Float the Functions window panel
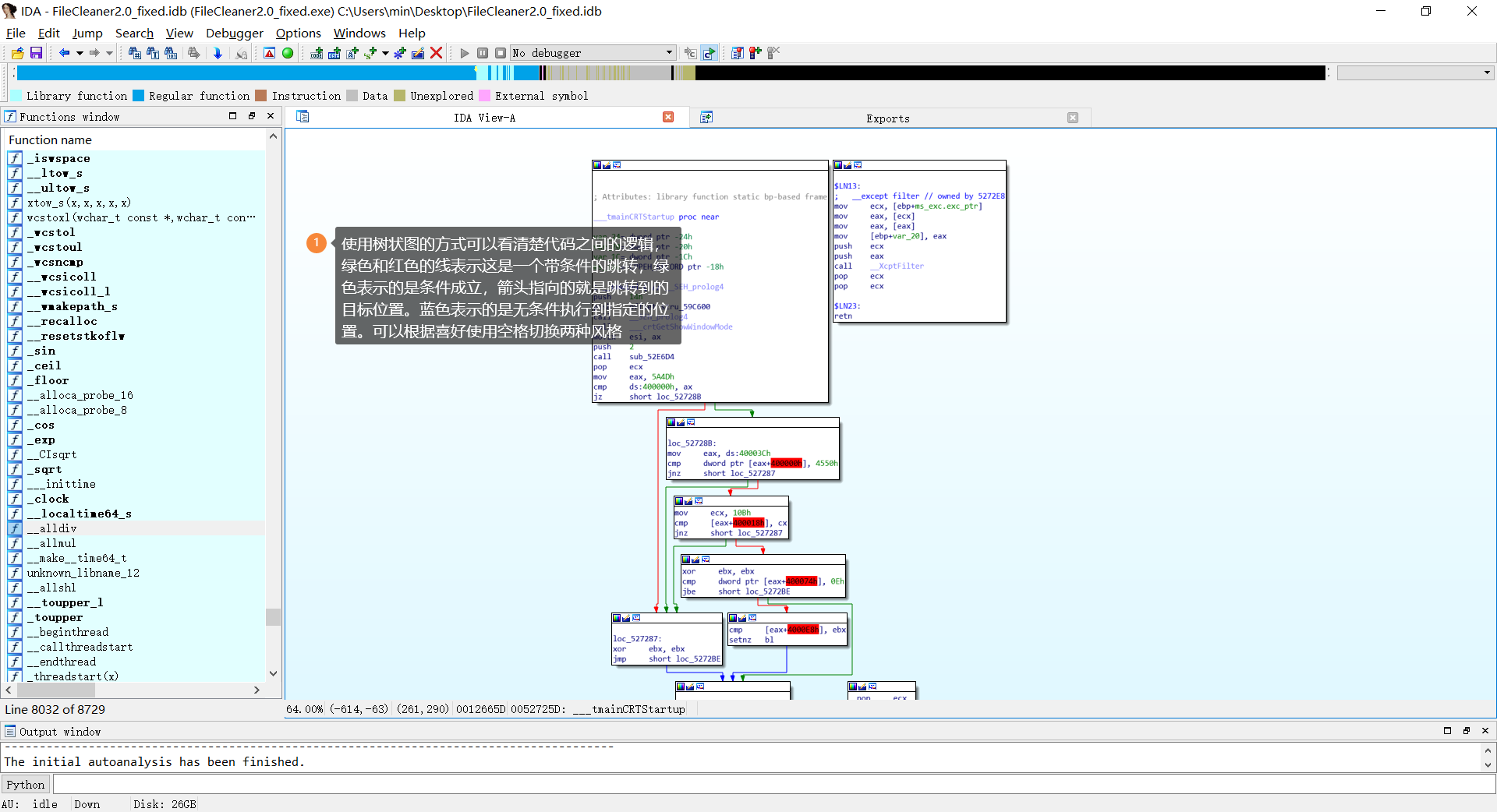This screenshot has height=812, width=1497. pyautogui.click(x=252, y=116)
